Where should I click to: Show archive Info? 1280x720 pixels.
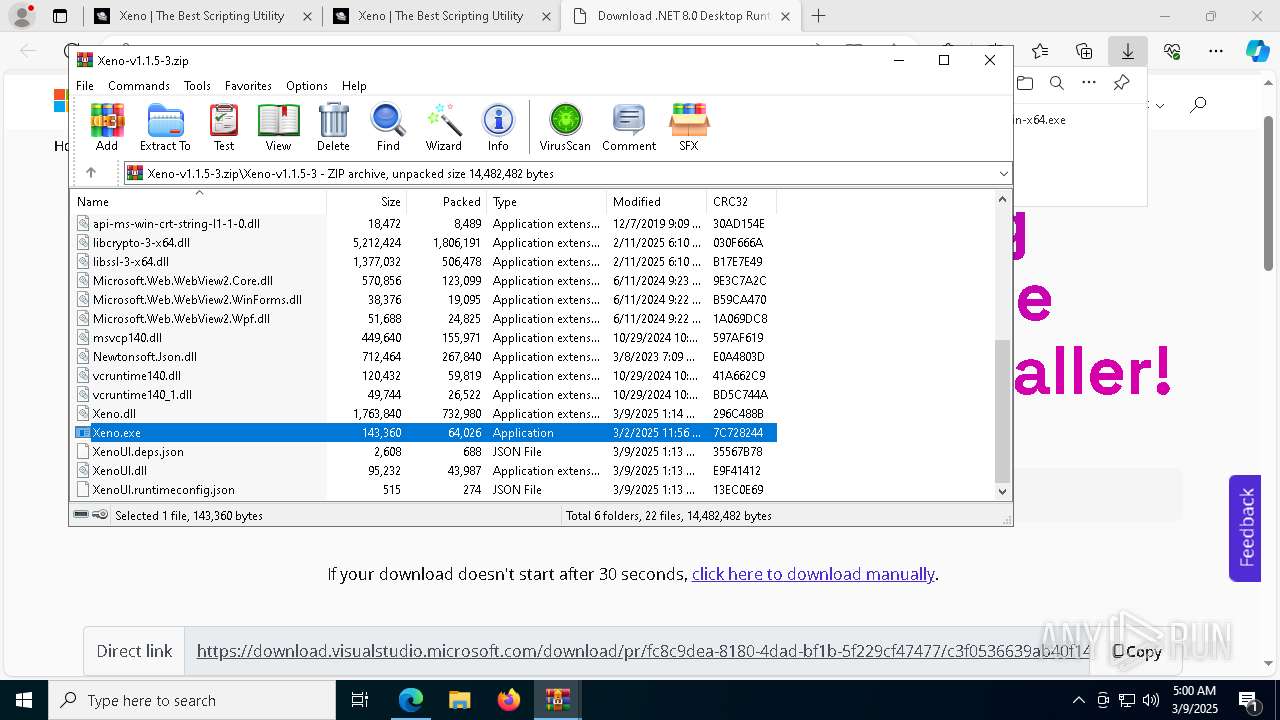[498, 127]
